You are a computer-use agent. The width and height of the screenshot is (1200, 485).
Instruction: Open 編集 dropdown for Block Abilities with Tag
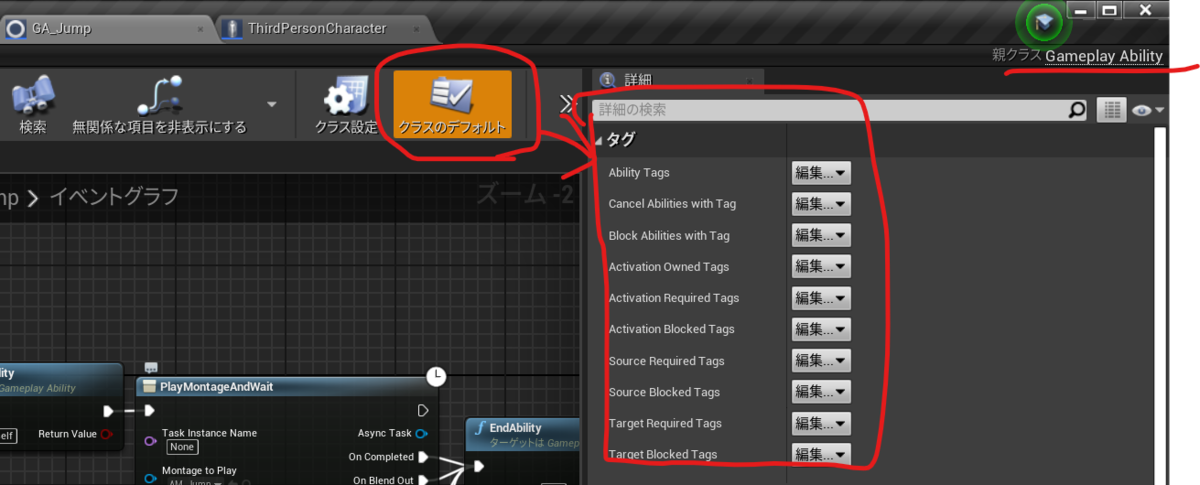point(821,236)
